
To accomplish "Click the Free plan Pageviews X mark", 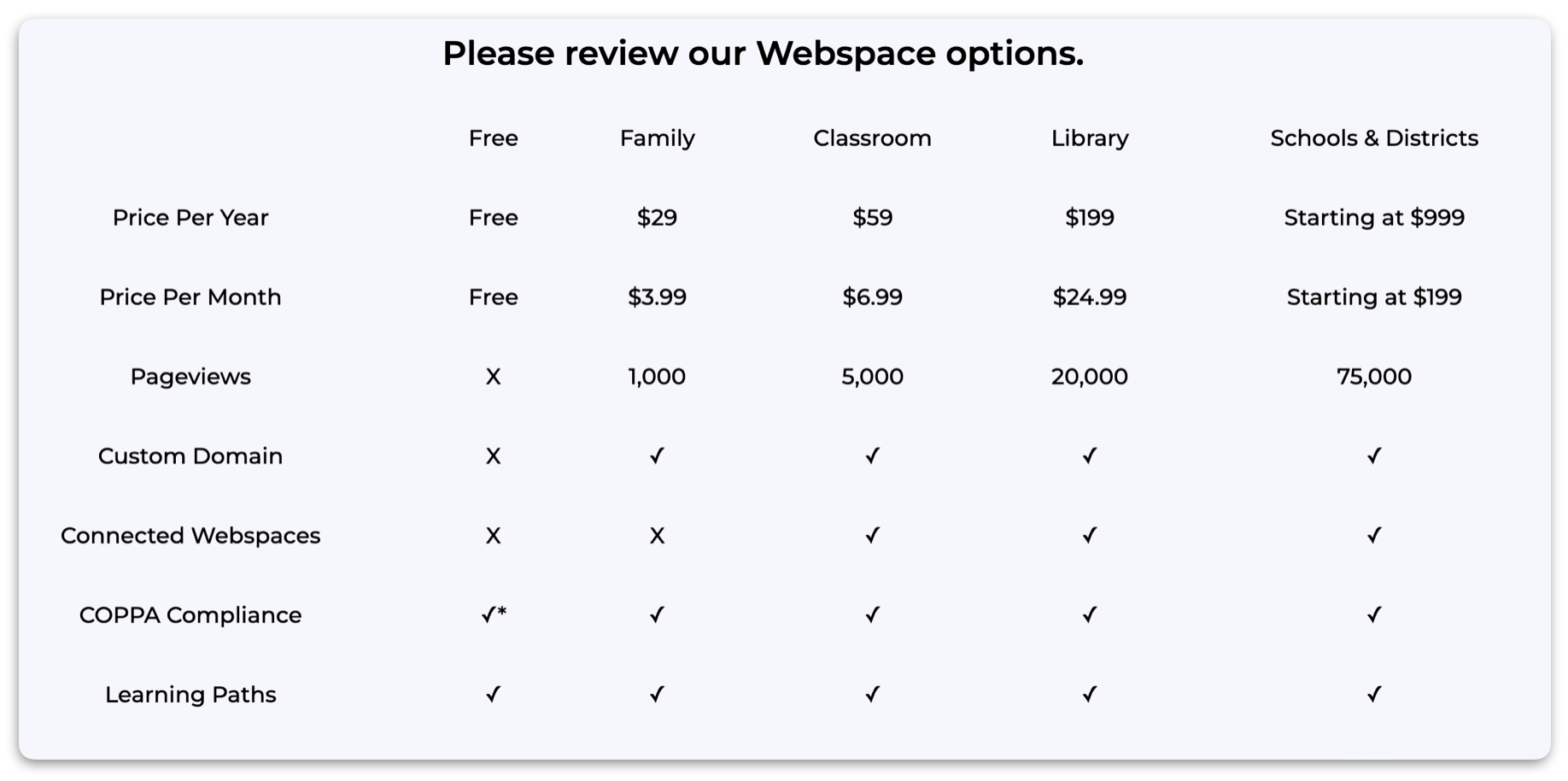I will click(x=493, y=377).
